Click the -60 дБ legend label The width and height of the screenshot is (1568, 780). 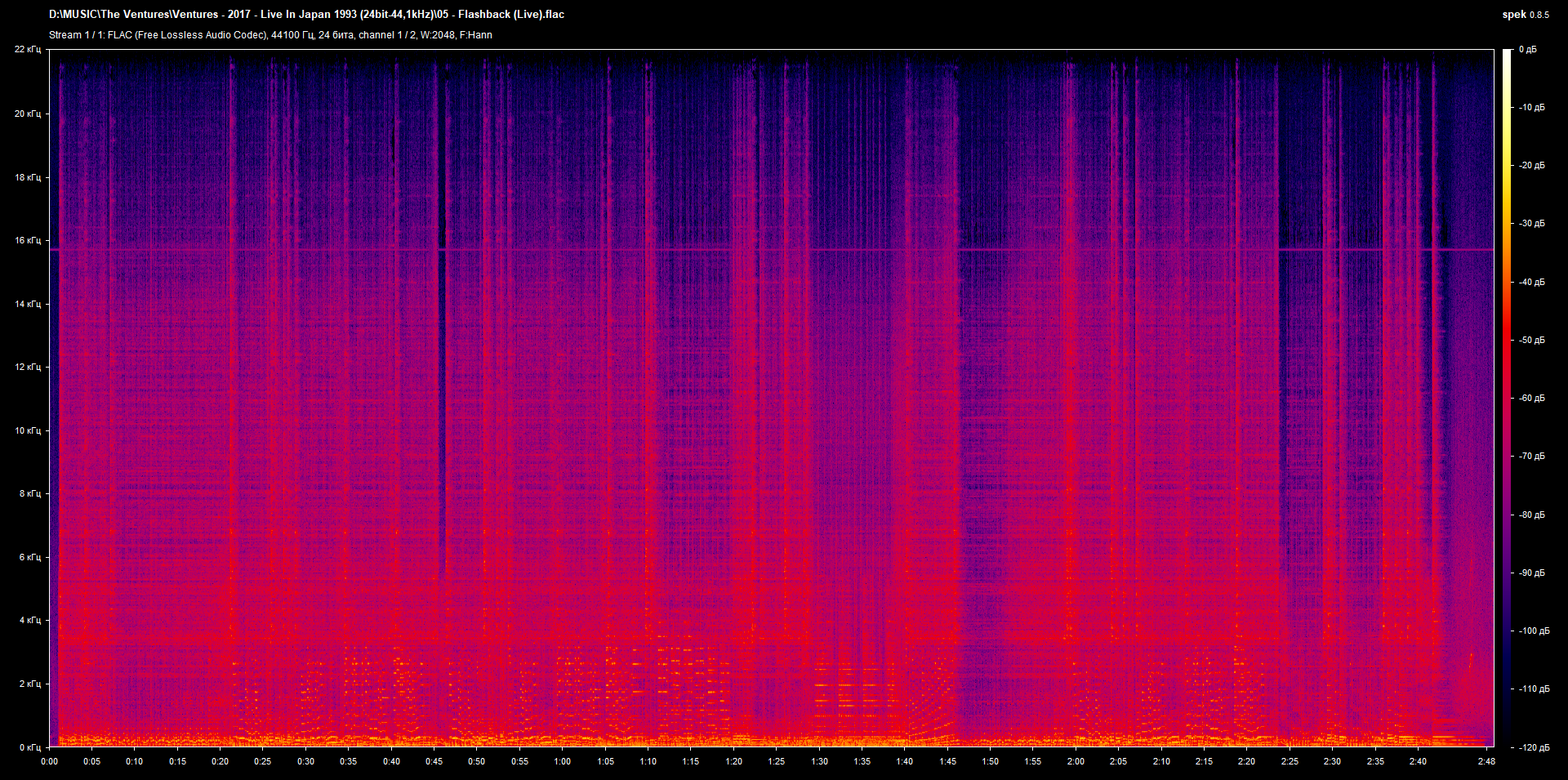[x=1531, y=399]
